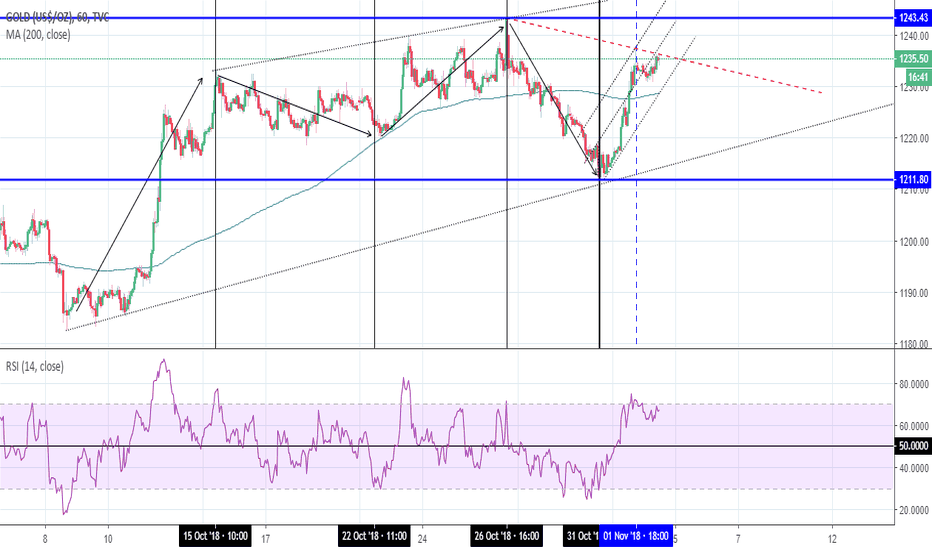Select the blue dashed vertical line
Viewport: 932px width, 550px height.
point(637,238)
